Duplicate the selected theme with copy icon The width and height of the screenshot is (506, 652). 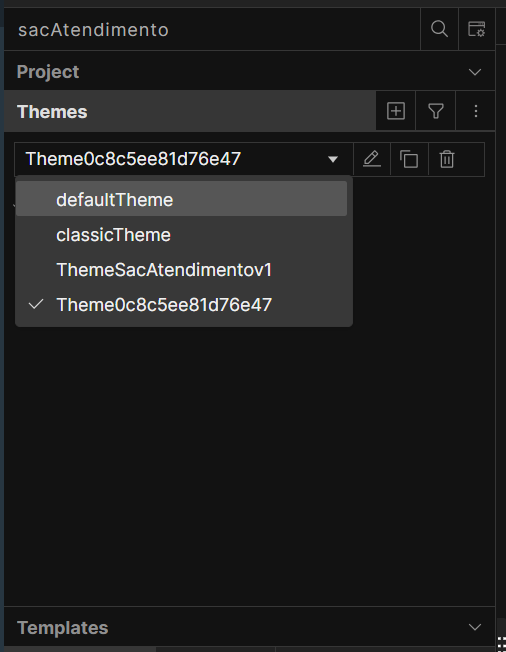[409, 159]
